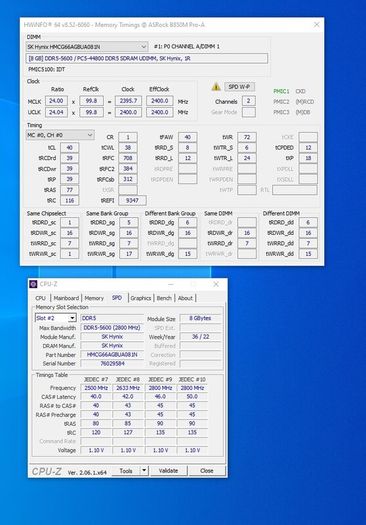Click the JEDEC #9 CAS# Latency 46.0 cell
The height and width of the screenshot is (525, 366).
coord(160,396)
